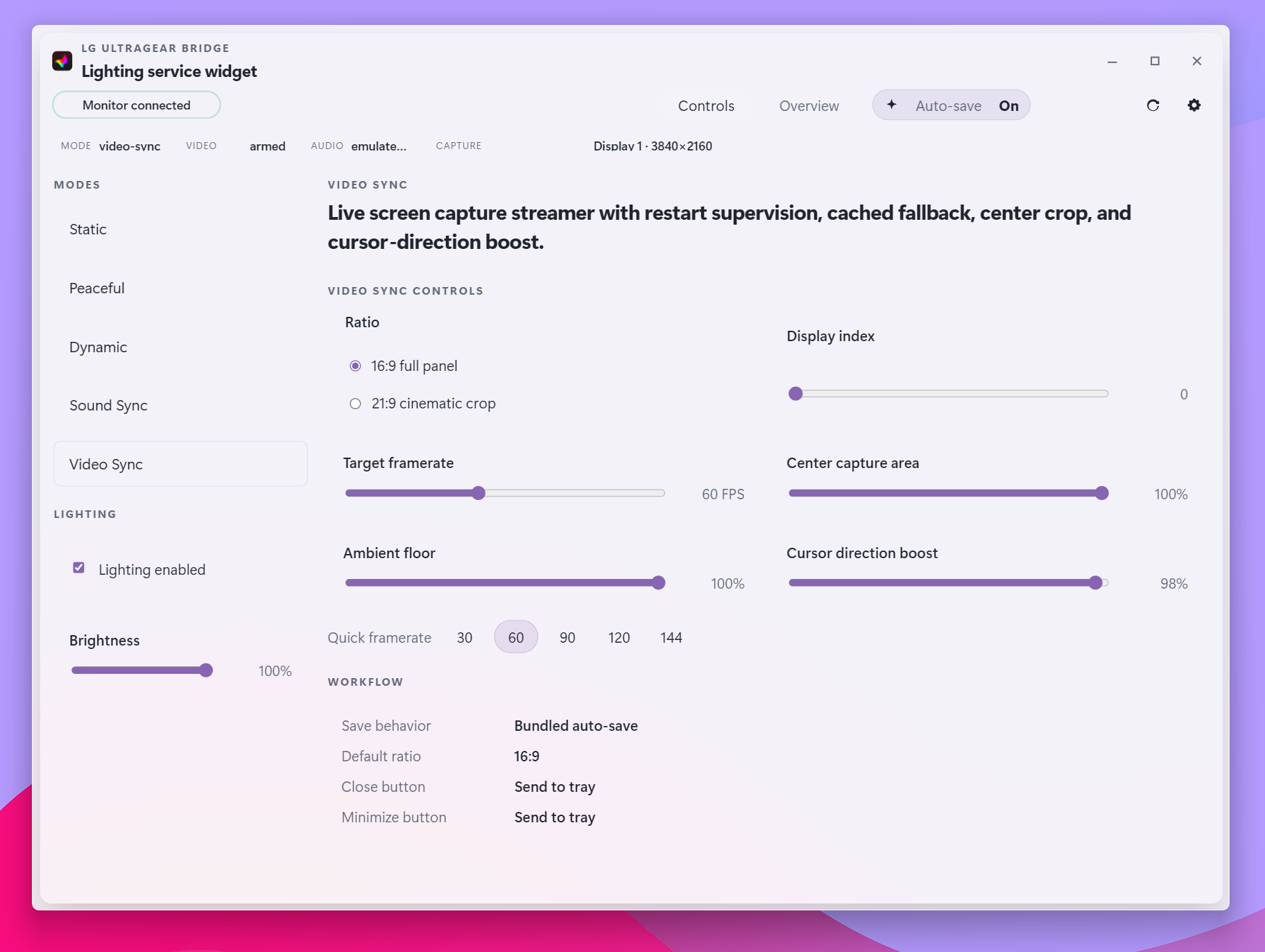This screenshot has height=952, width=1265.
Task: Click the refresh icon in the header
Action: (1153, 105)
